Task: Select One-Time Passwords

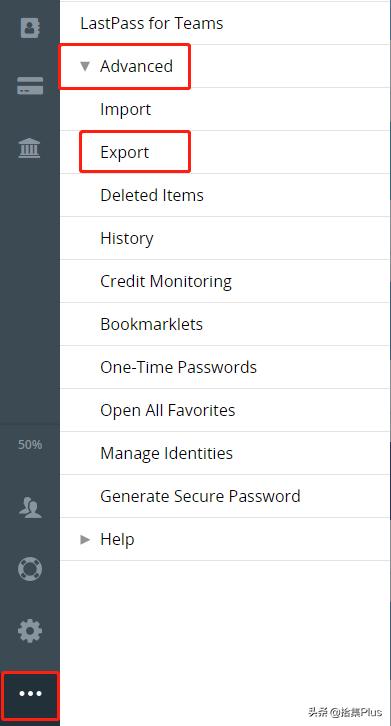Action: tap(225, 367)
